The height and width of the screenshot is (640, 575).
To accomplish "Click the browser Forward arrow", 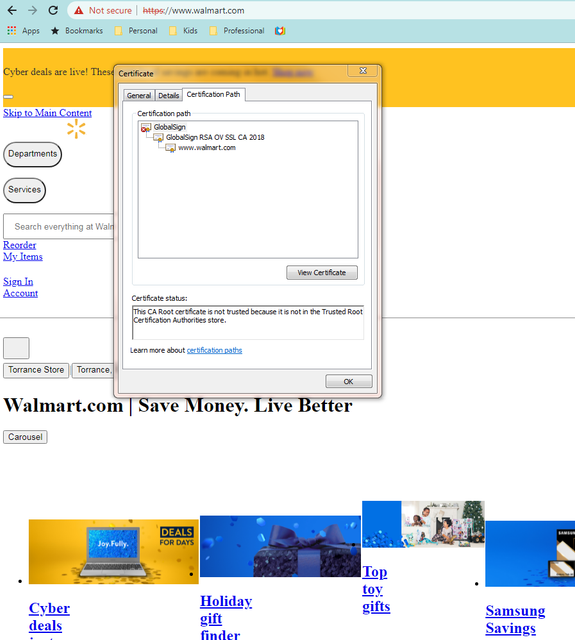I will pyautogui.click(x=33, y=10).
